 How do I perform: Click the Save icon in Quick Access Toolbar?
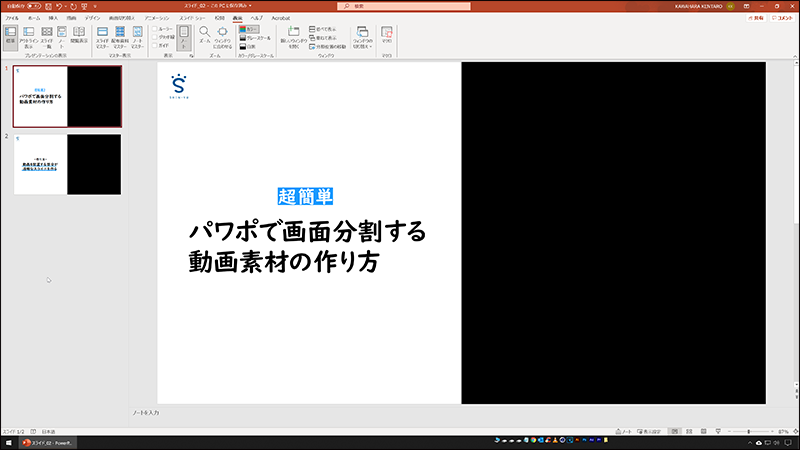coord(48,6)
